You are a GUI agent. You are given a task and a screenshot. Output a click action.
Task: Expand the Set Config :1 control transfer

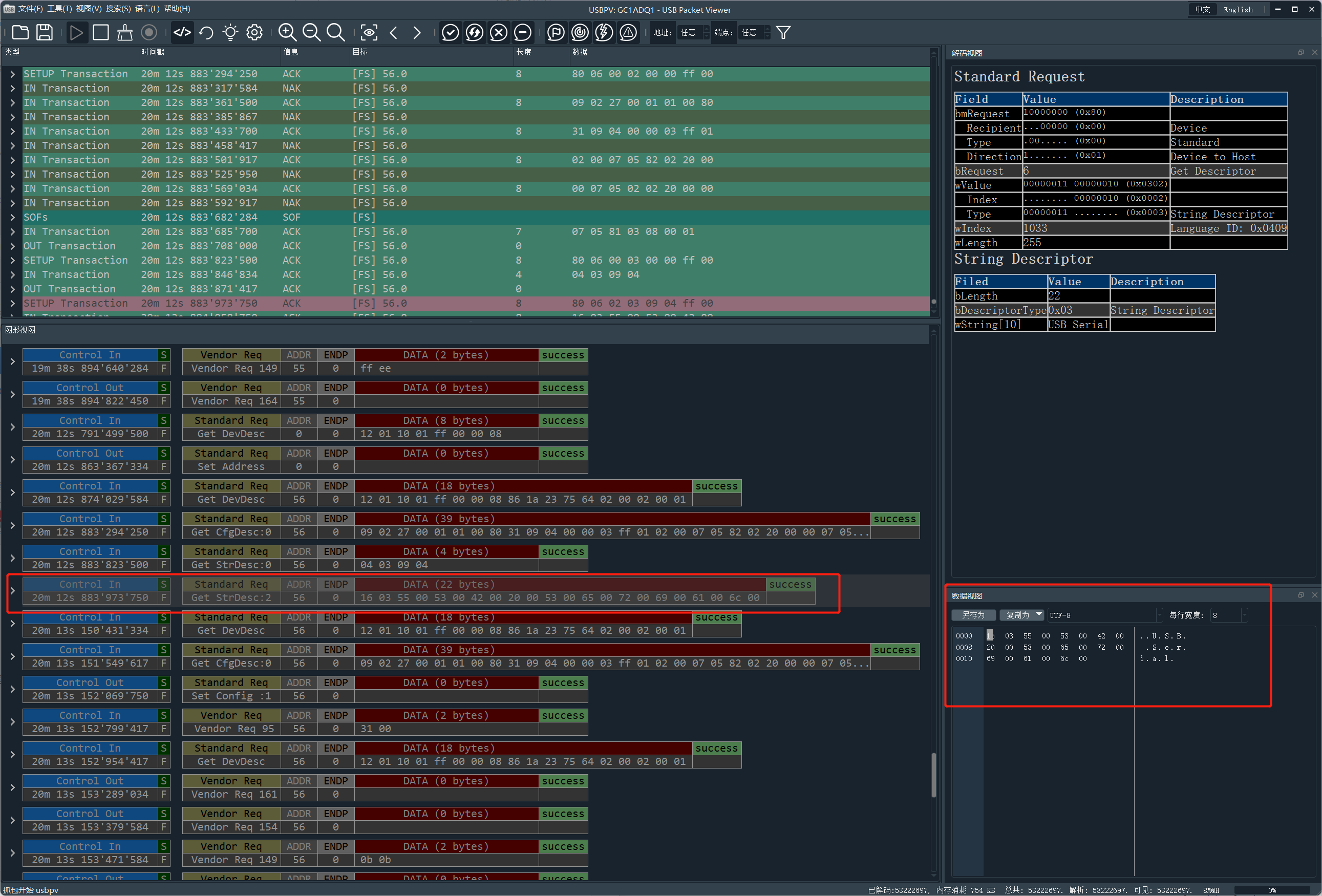click(12, 690)
